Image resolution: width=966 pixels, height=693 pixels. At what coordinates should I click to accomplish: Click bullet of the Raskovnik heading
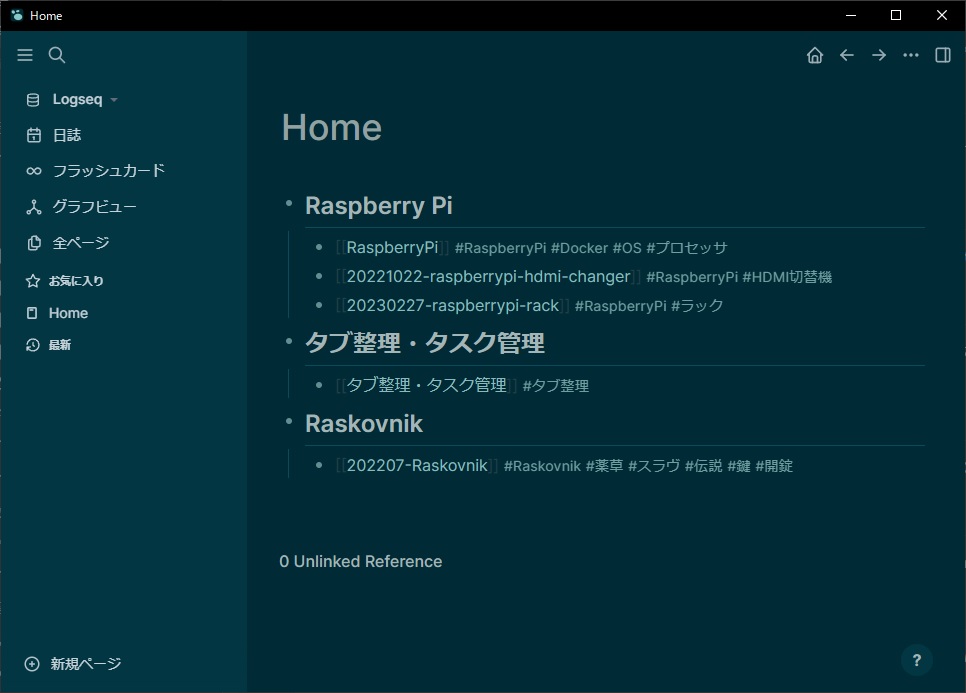(288, 421)
